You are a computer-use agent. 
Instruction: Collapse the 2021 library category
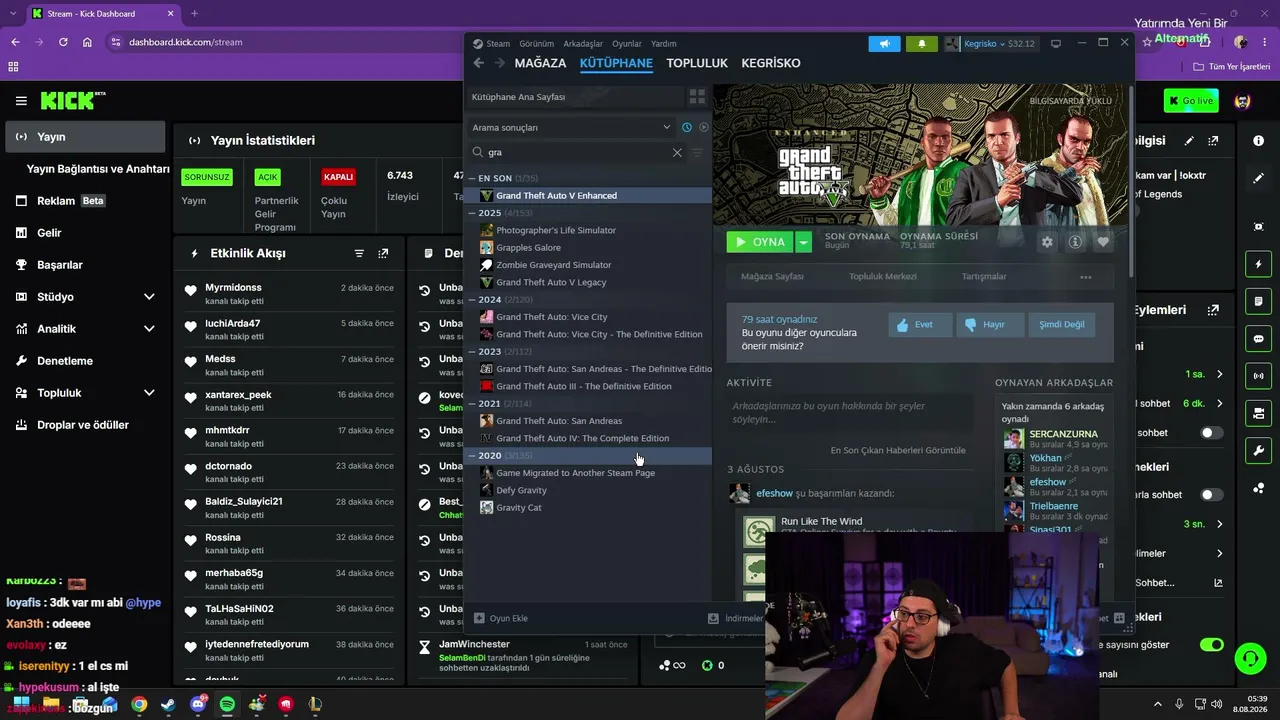472,404
